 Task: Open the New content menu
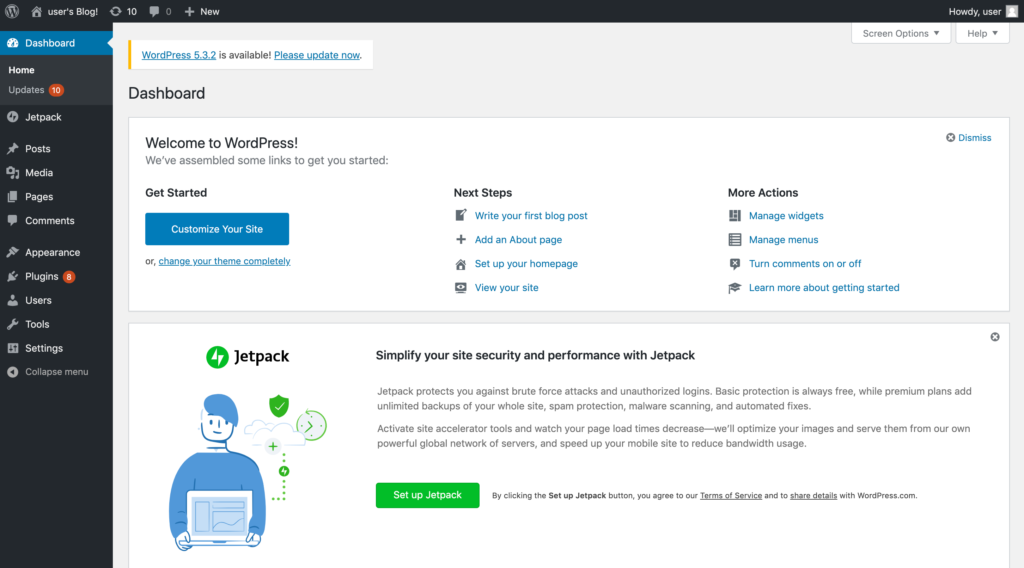coord(202,11)
